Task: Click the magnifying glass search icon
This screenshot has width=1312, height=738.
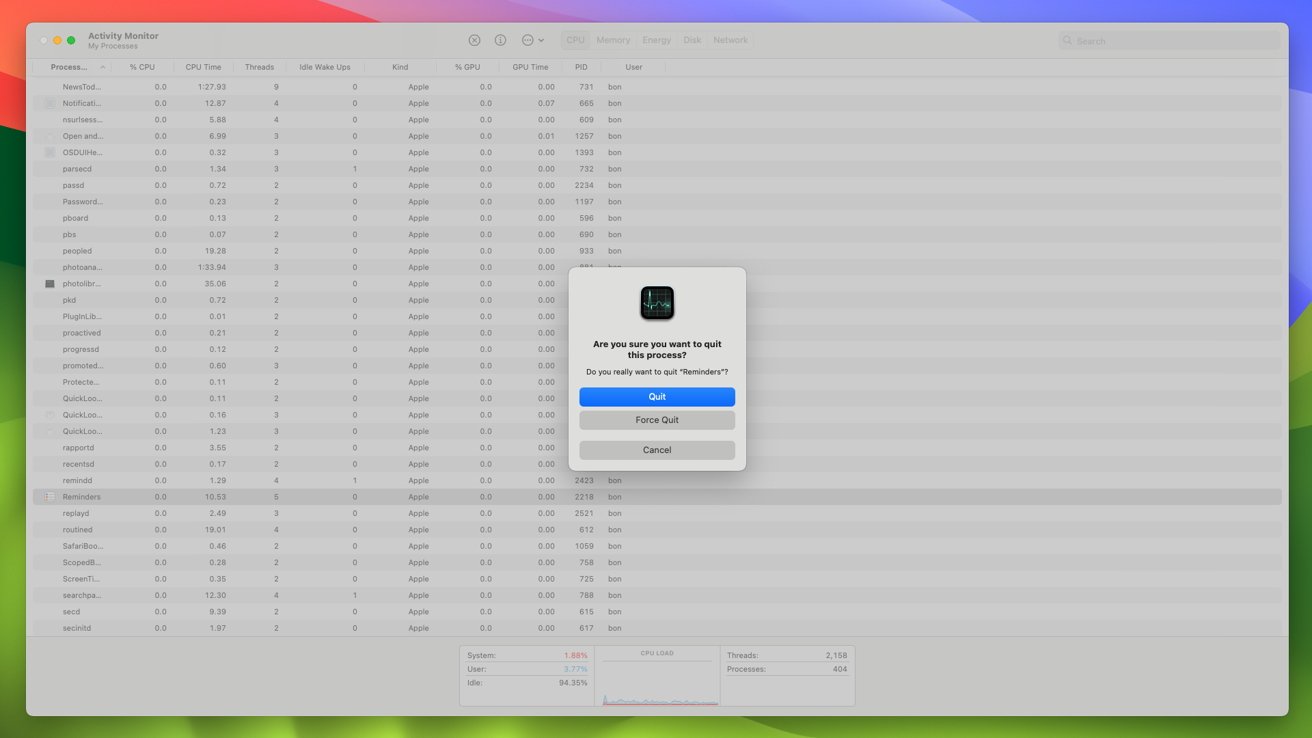Action: (1068, 41)
